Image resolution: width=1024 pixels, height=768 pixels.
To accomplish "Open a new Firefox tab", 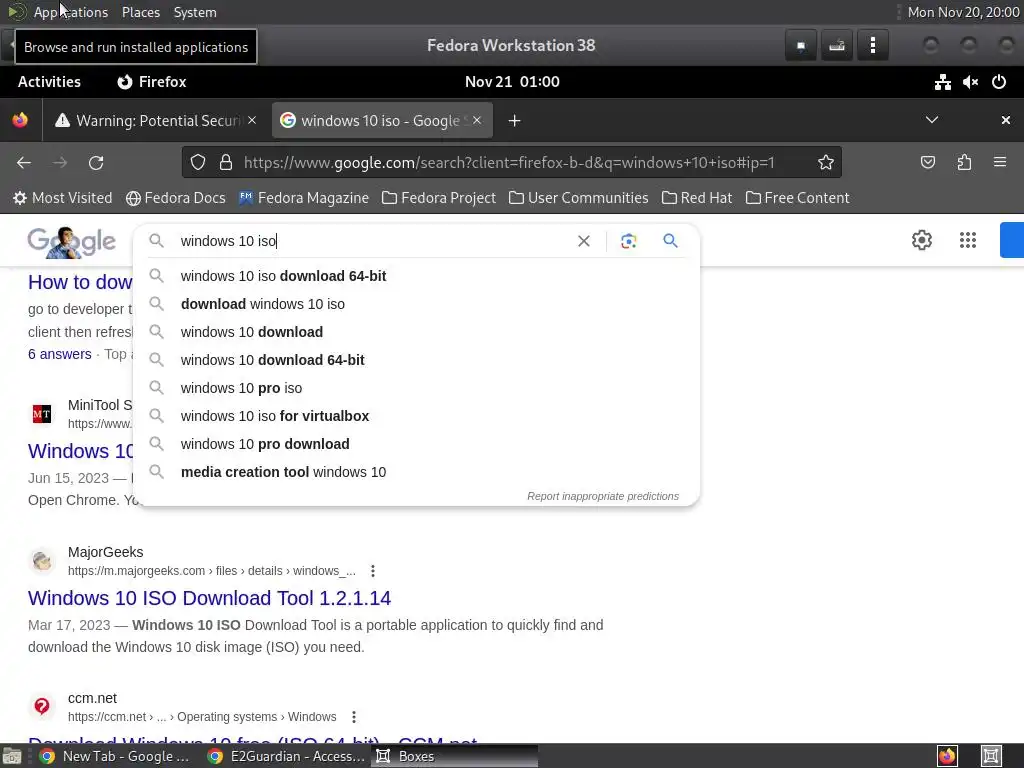I will point(515,121).
